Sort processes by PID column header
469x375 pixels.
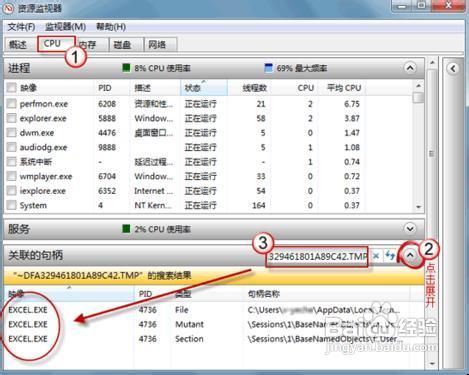tap(112, 88)
